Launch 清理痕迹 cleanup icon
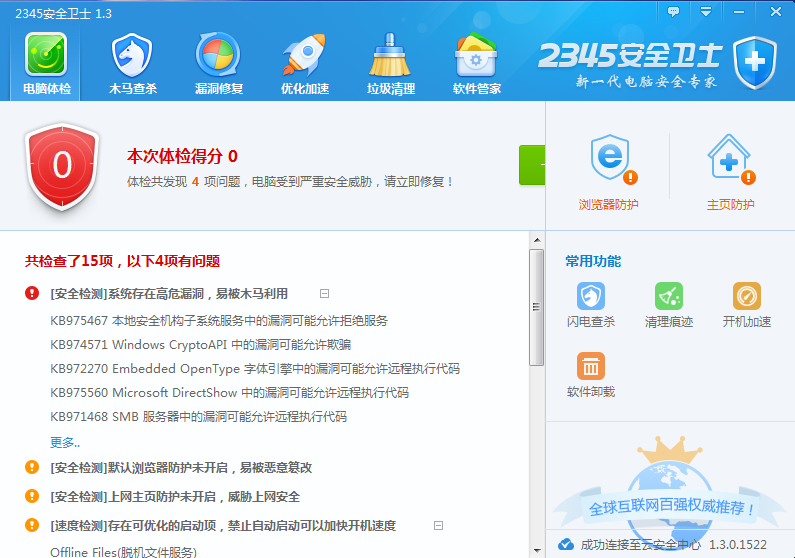The image size is (795, 558). point(669,296)
